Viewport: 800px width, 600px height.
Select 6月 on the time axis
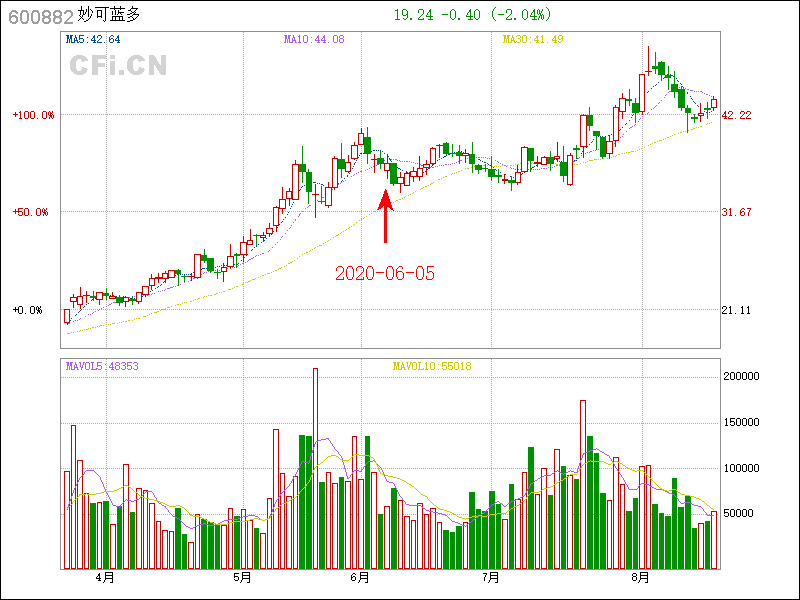click(x=360, y=578)
